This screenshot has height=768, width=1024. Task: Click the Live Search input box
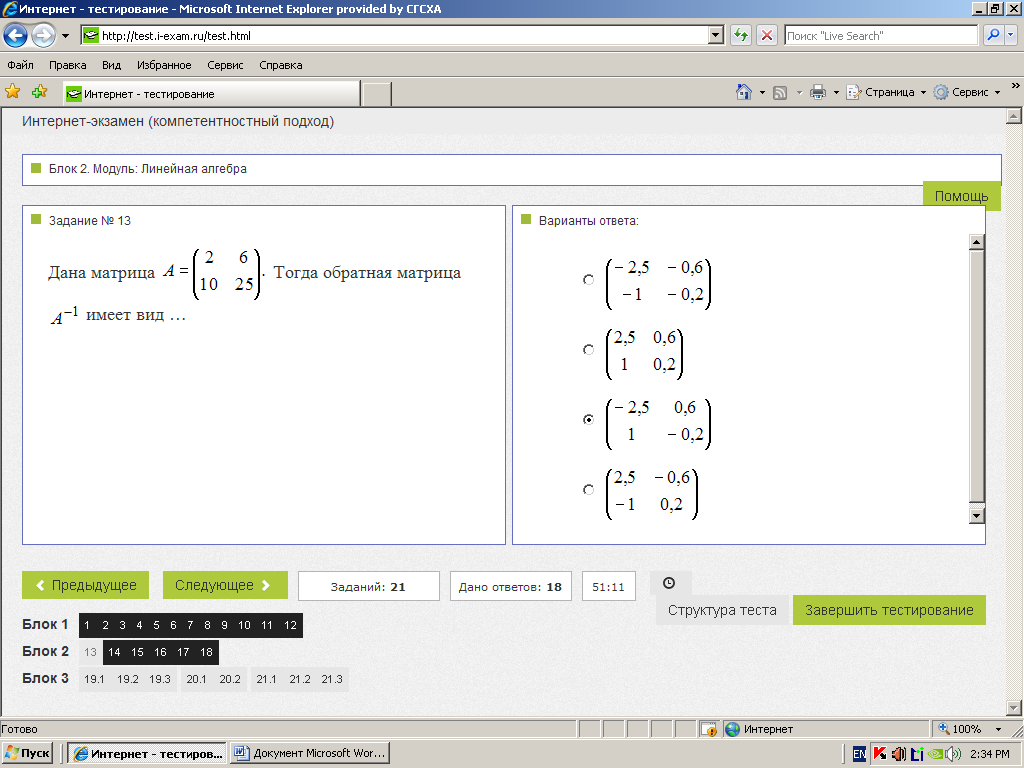(880, 35)
